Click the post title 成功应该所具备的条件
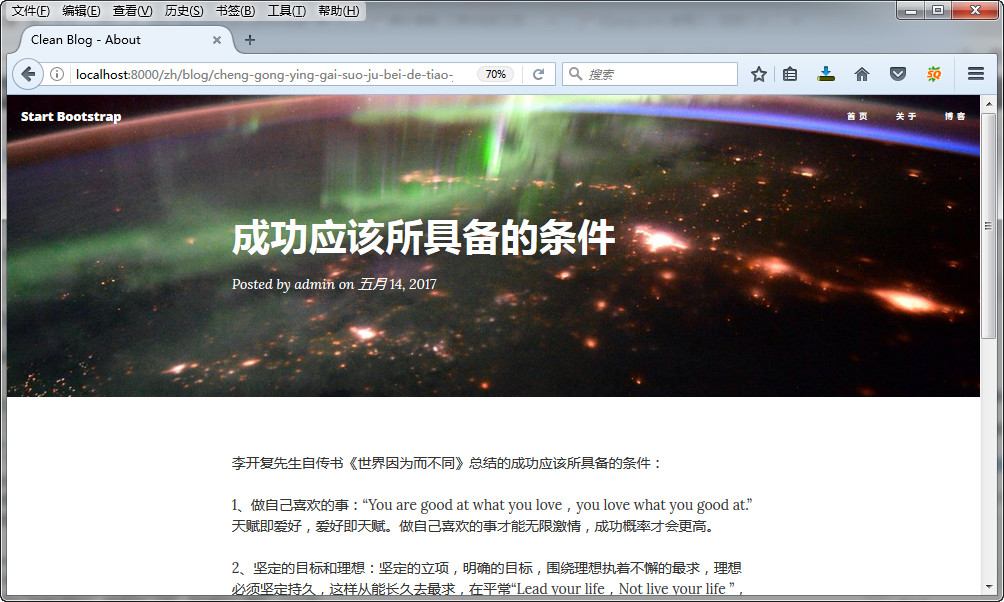This screenshot has width=1004, height=602. coord(423,238)
